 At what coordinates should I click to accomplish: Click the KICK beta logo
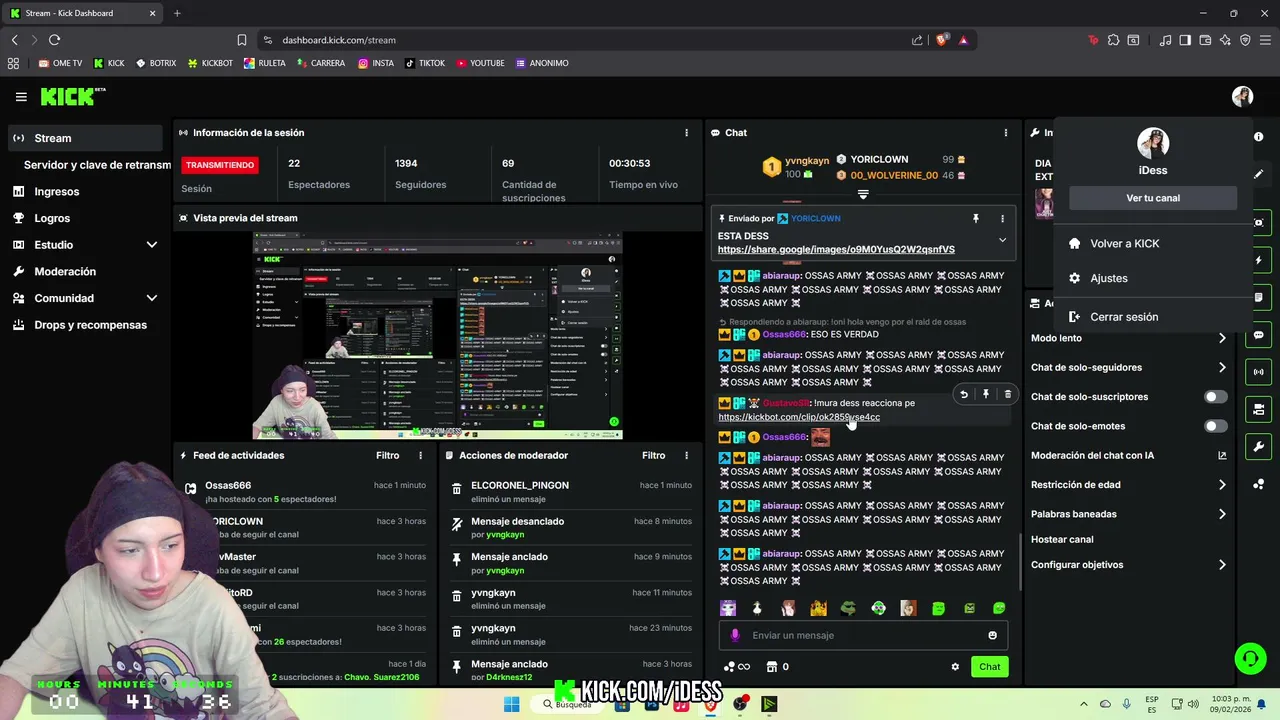click(x=72, y=96)
